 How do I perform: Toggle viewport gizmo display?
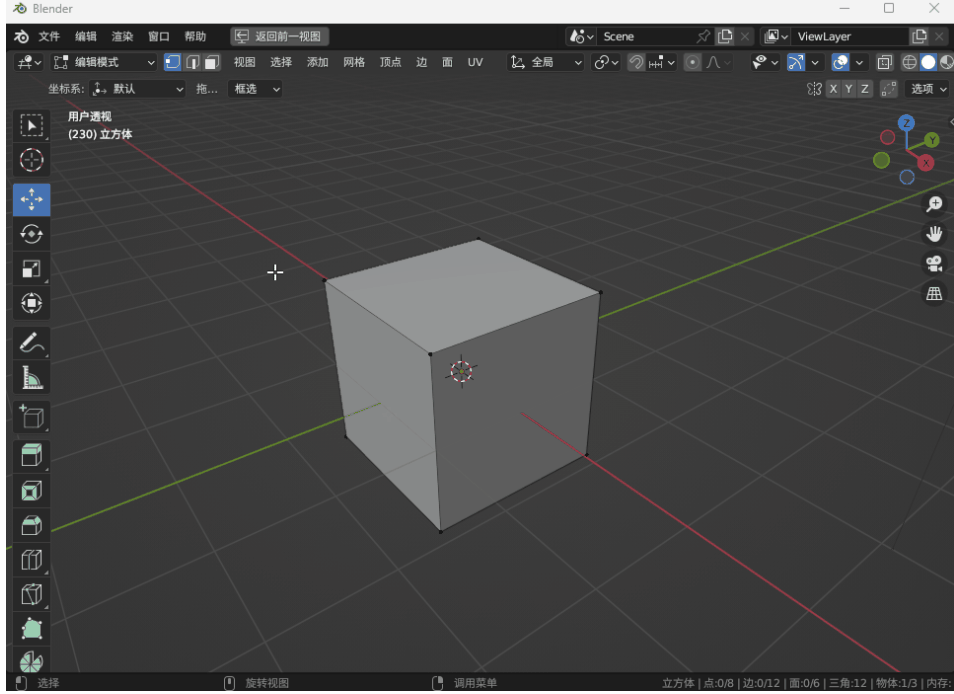pos(796,62)
